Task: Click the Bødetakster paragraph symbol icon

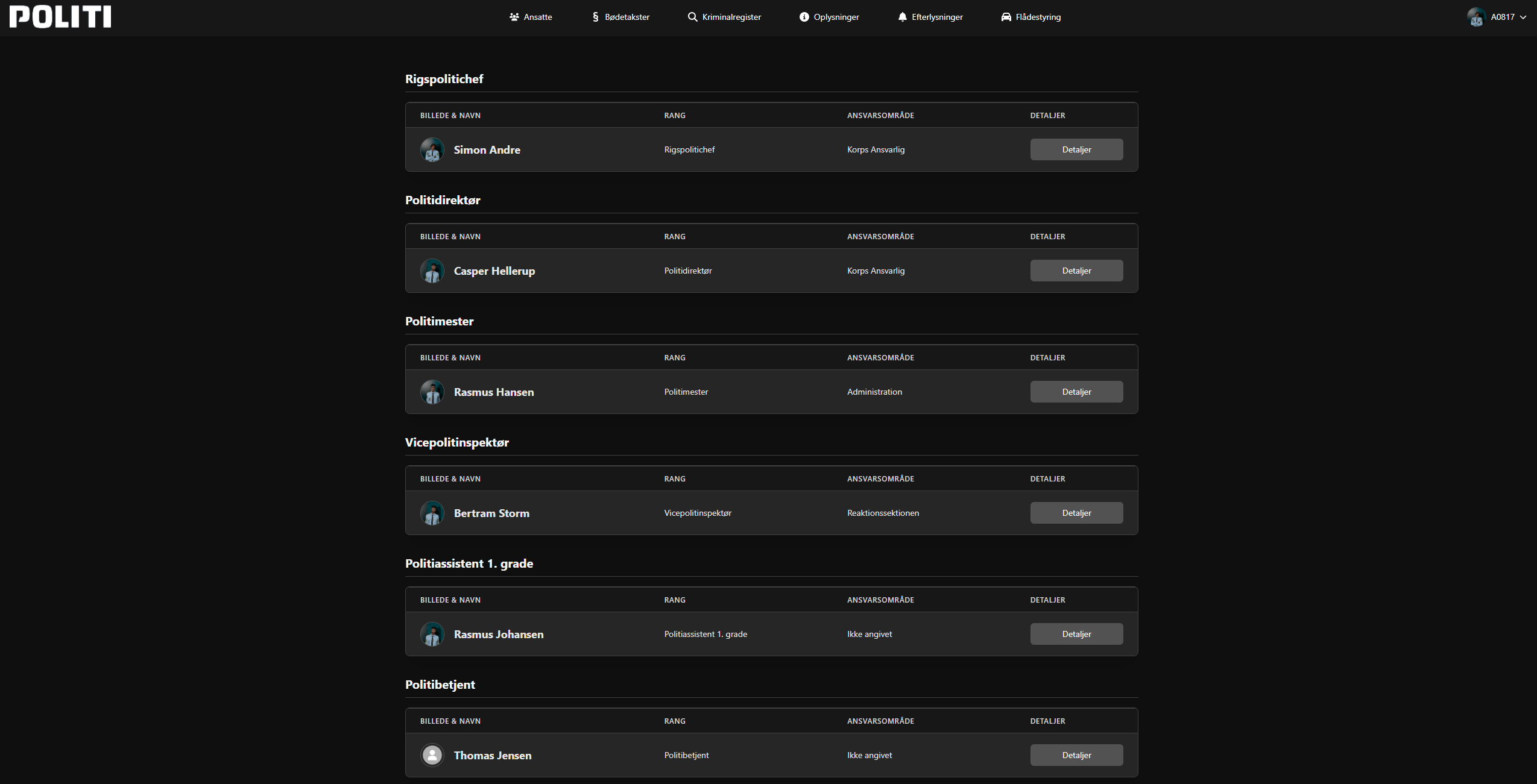Action: point(595,17)
